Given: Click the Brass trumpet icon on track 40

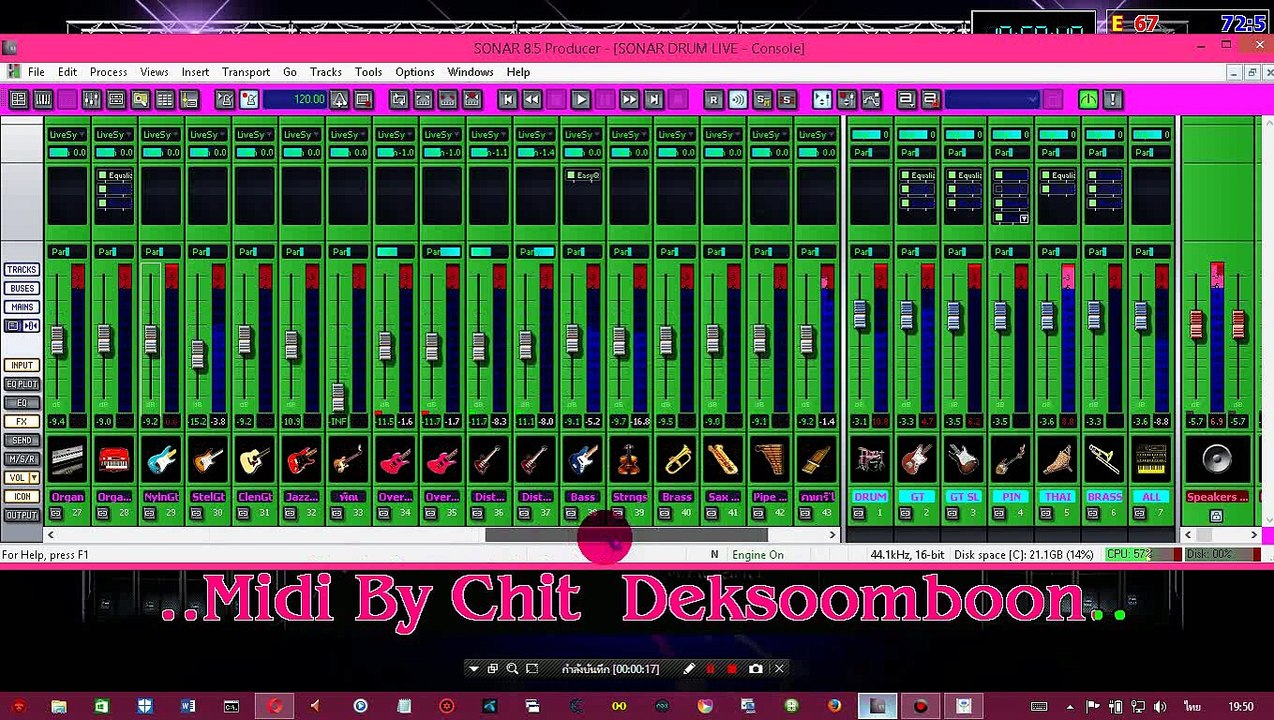Looking at the screenshot, I should click(676, 460).
